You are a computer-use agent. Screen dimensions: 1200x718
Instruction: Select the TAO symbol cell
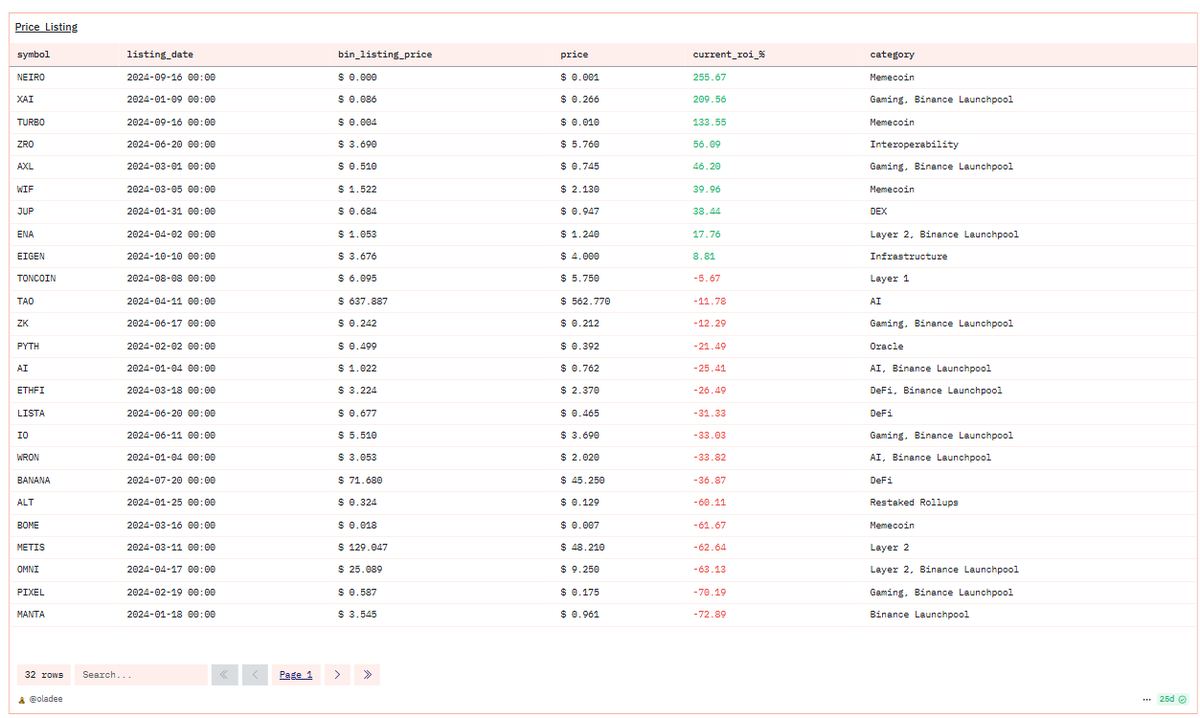pyautogui.click(x=26, y=301)
